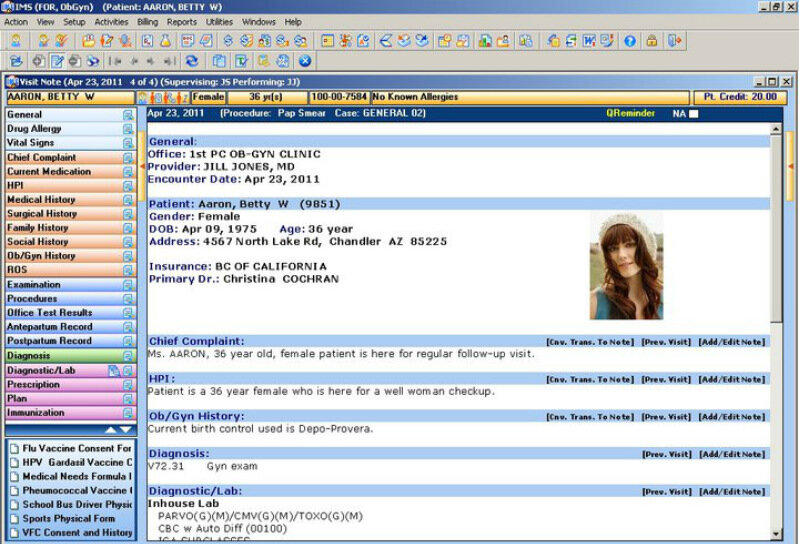Check the Sports Physical Form box
The image size is (799, 544).
pos(14,519)
